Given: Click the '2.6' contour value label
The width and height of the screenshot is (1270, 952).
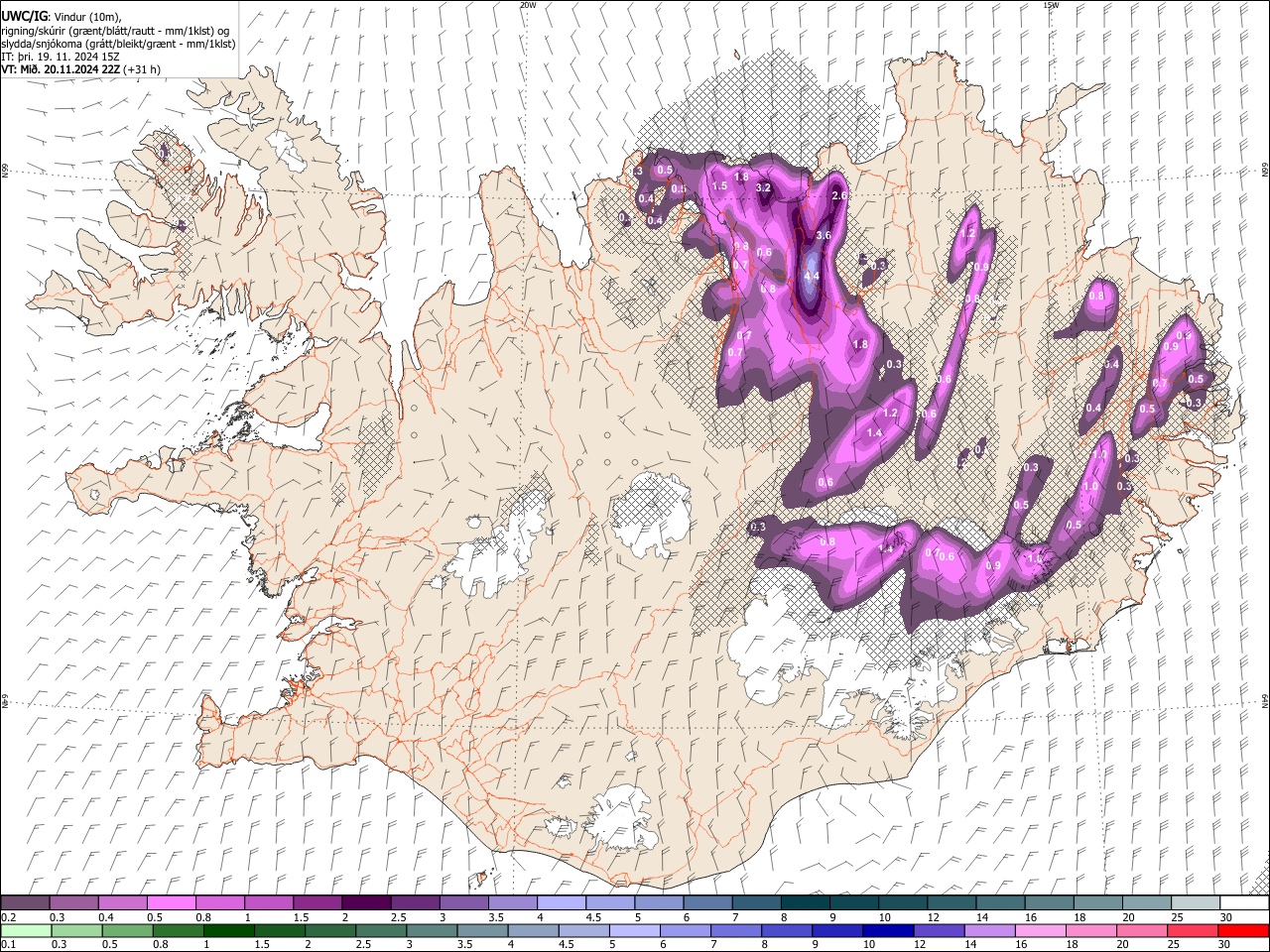Looking at the screenshot, I should click(x=839, y=196).
